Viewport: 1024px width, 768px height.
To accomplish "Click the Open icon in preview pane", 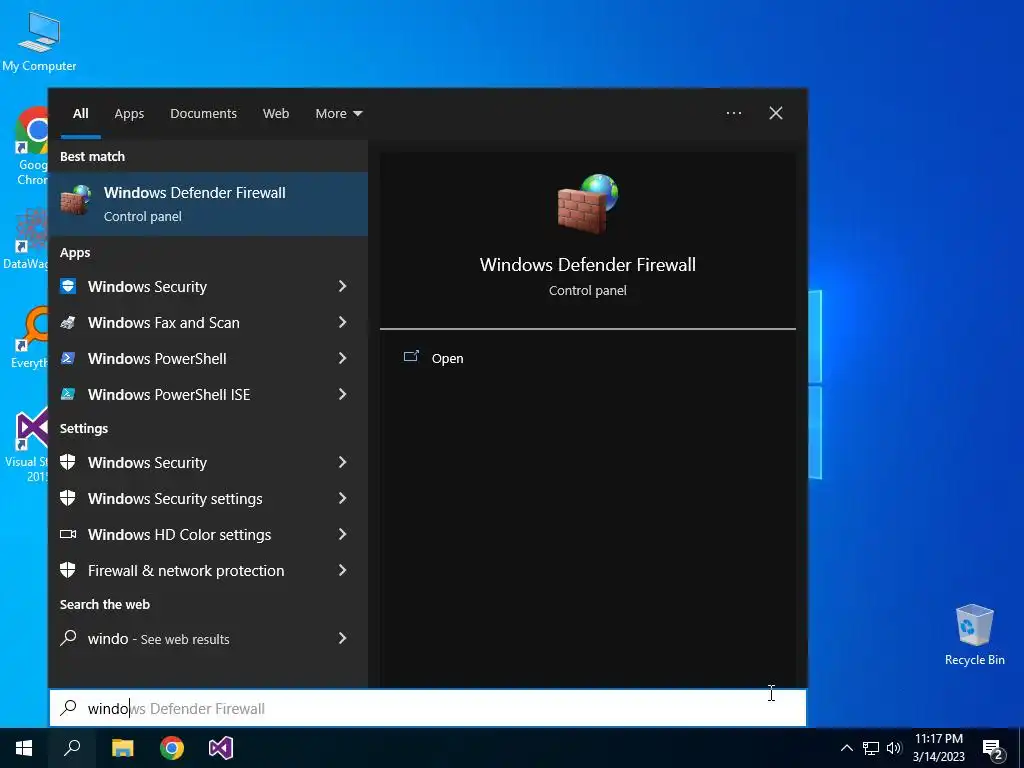I will 411,357.
